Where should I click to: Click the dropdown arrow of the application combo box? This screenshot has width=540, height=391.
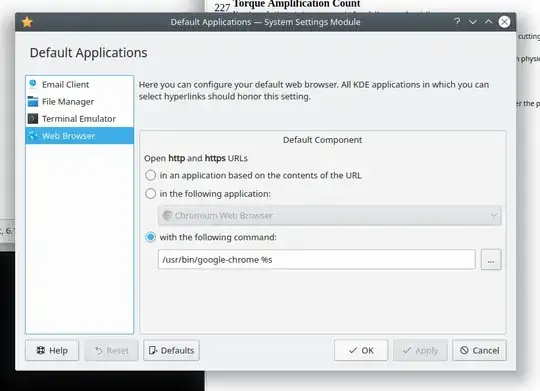pyautogui.click(x=494, y=215)
